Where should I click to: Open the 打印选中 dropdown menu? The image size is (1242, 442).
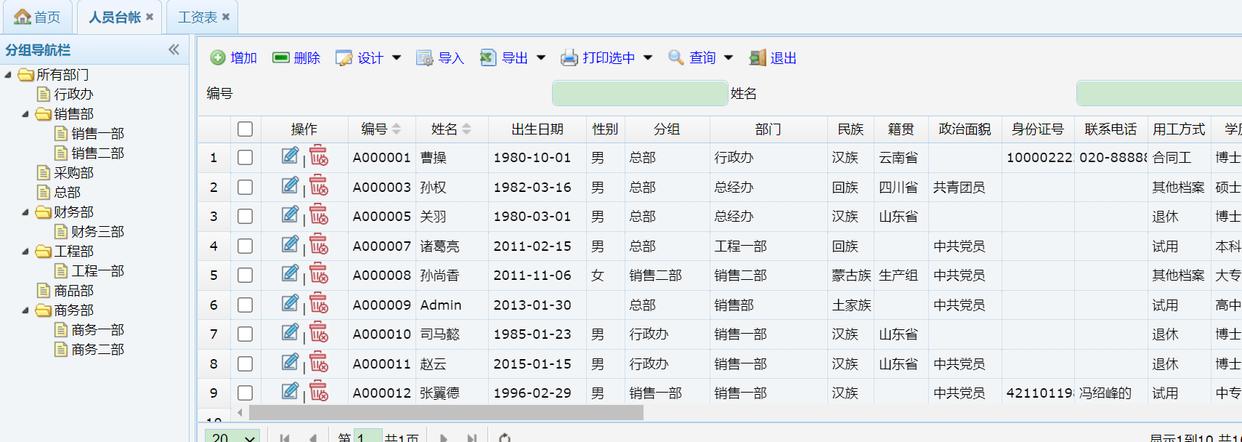click(x=648, y=58)
